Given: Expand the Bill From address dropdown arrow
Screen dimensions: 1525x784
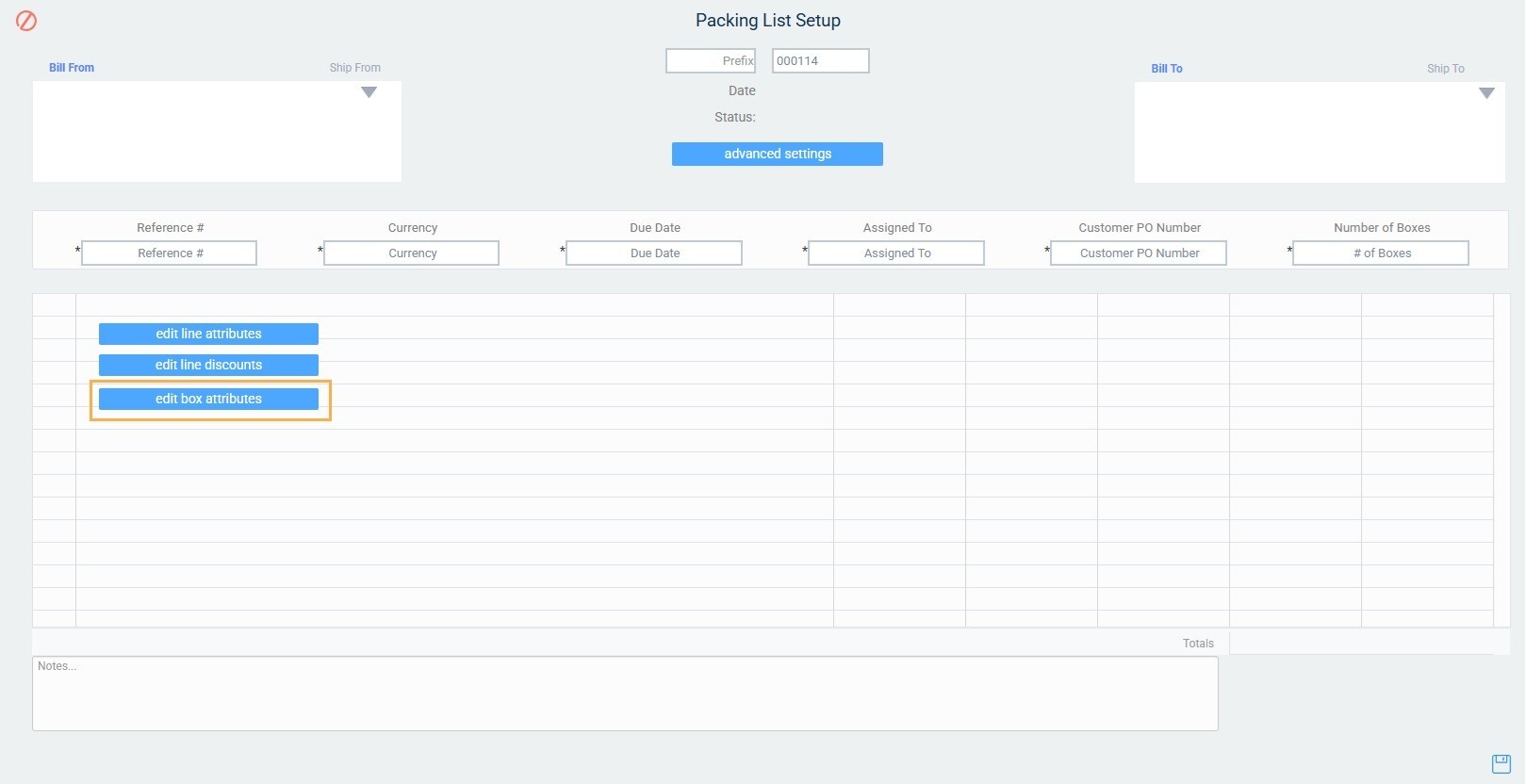Looking at the screenshot, I should 369,92.
